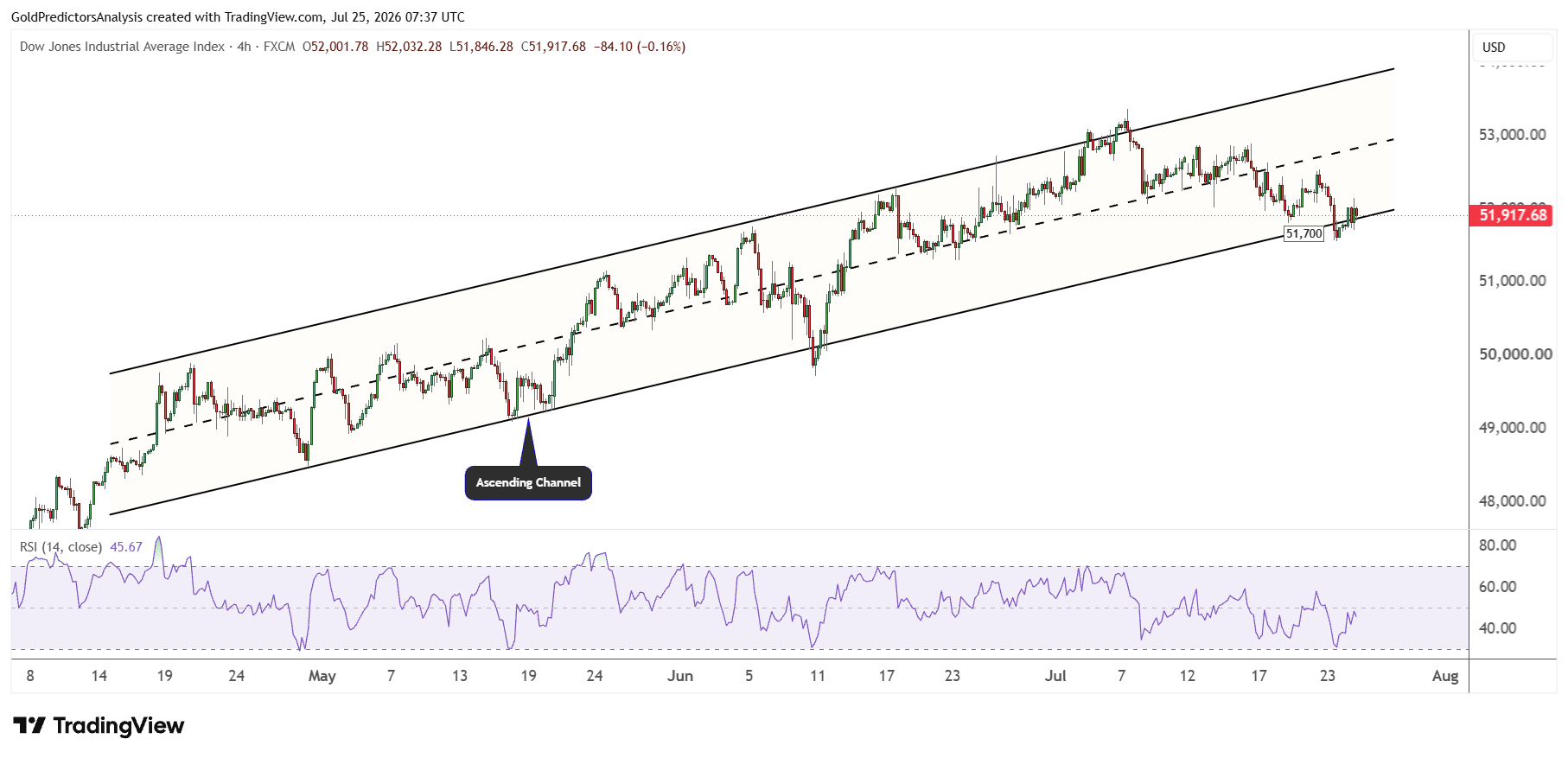1568x758 pixels.
Task: Click the RSI 40.00 axis label
Action: 1497,628
